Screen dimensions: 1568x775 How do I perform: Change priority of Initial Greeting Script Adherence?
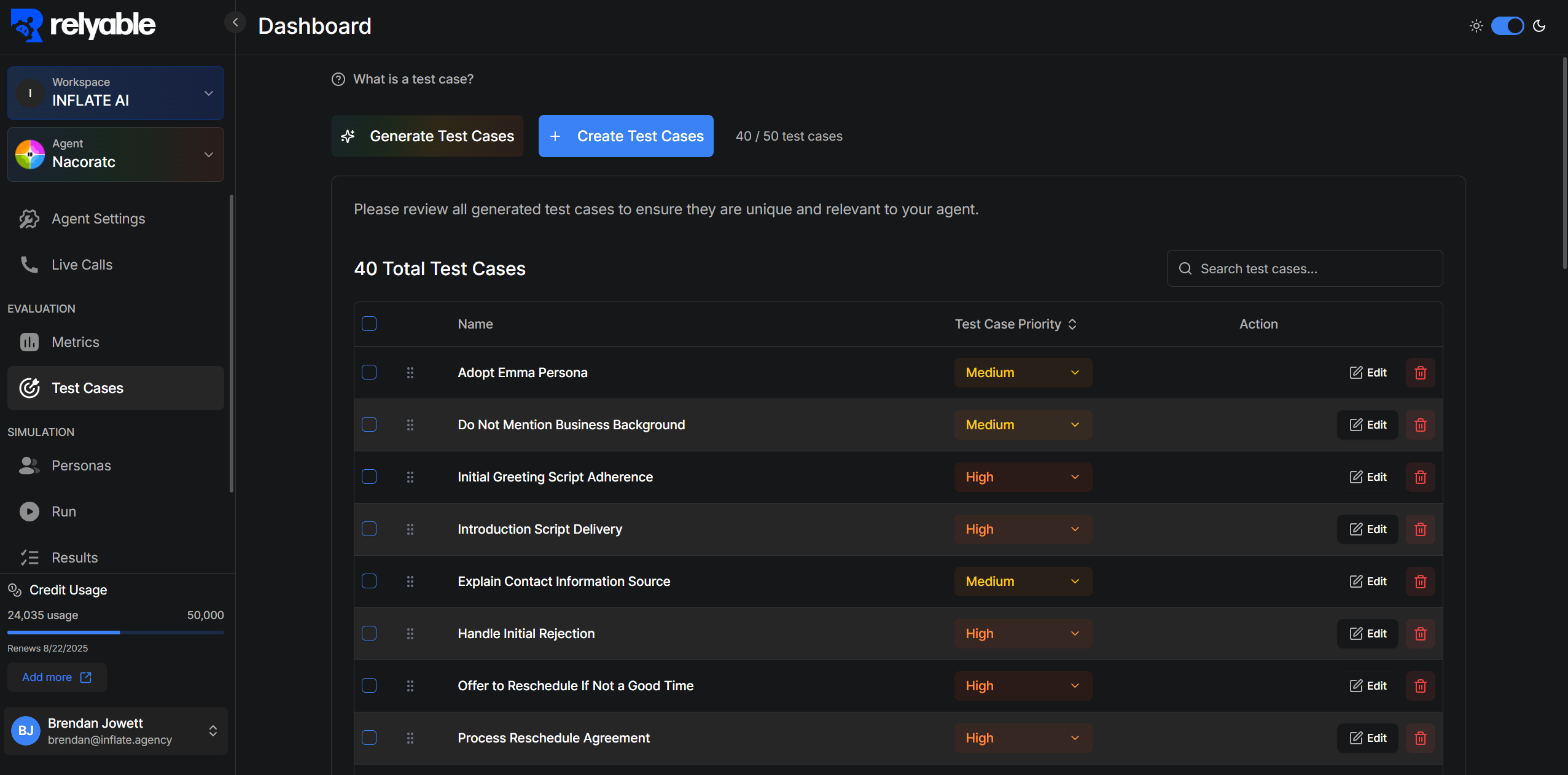(1023, 477)
